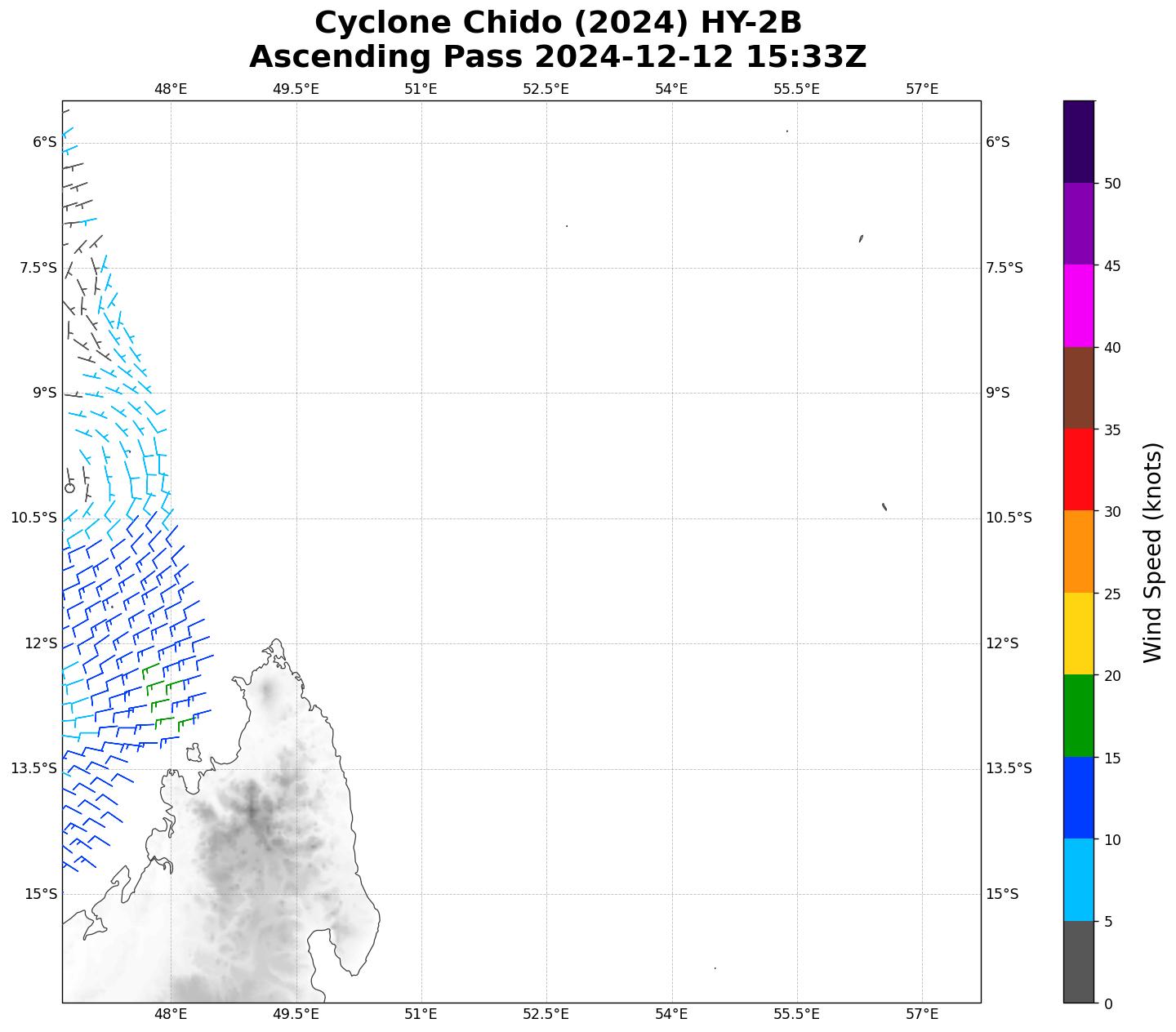
Task: Click the gray 0–5 knots colorbar segment
Action: (1078, 962)
